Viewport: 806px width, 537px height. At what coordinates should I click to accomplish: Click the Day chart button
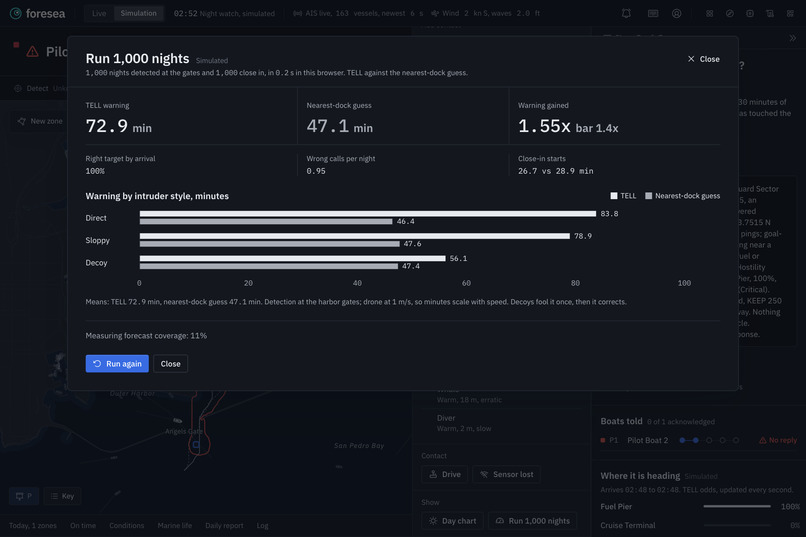[x=452, y=521]
